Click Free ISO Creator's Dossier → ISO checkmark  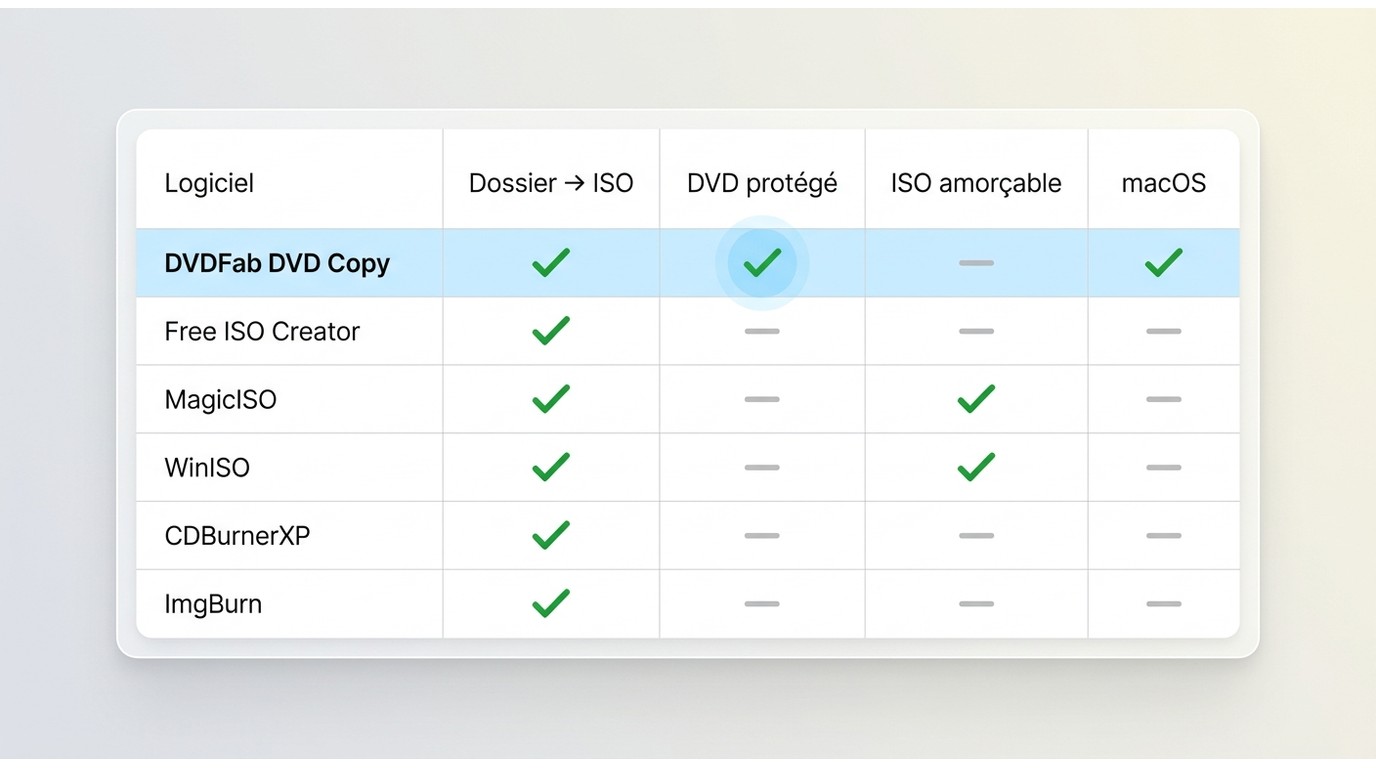click(x=551, y=331)
